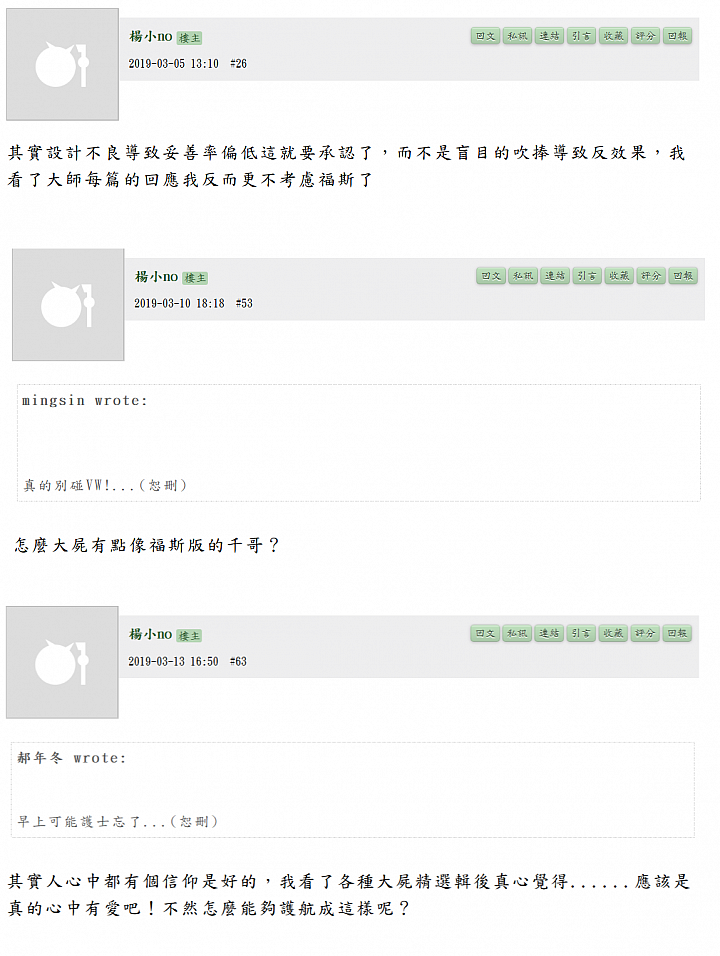720x956 pixels.
Task: Send private message 私訊 on post #26
Action: [x=517, y=36]
